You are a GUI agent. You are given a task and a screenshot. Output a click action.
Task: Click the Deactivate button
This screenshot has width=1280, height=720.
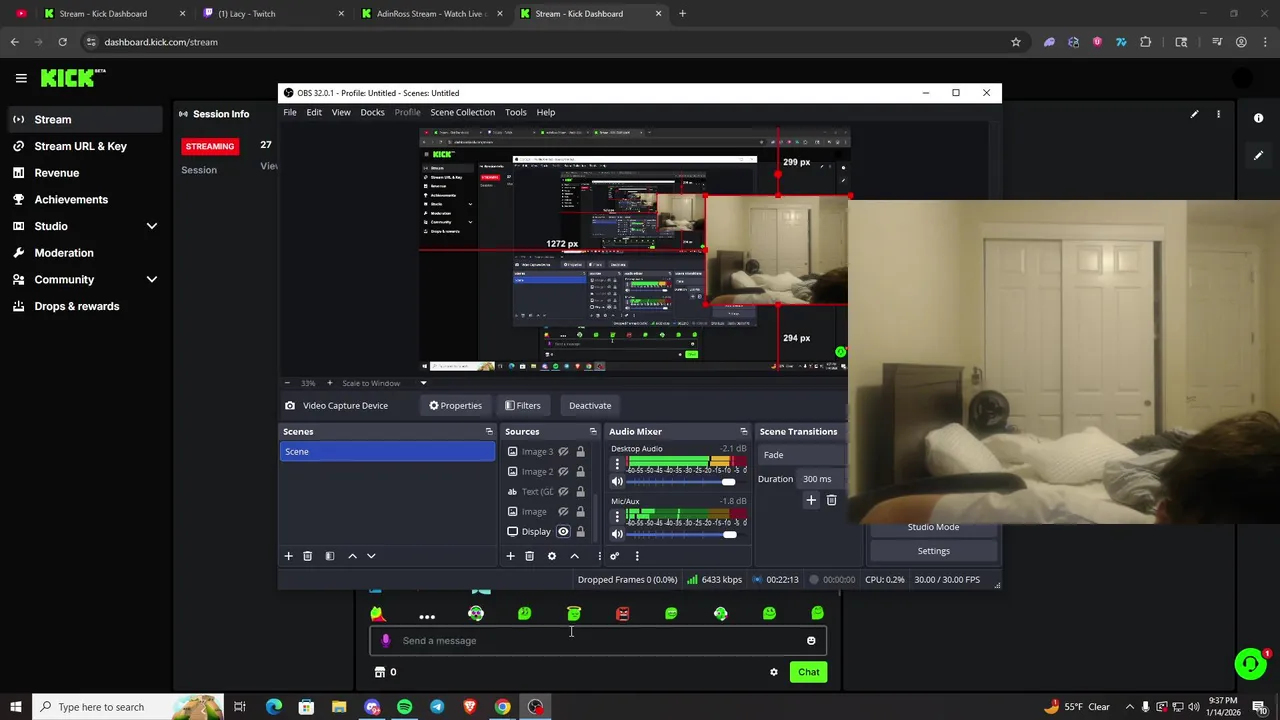point(590,406)
